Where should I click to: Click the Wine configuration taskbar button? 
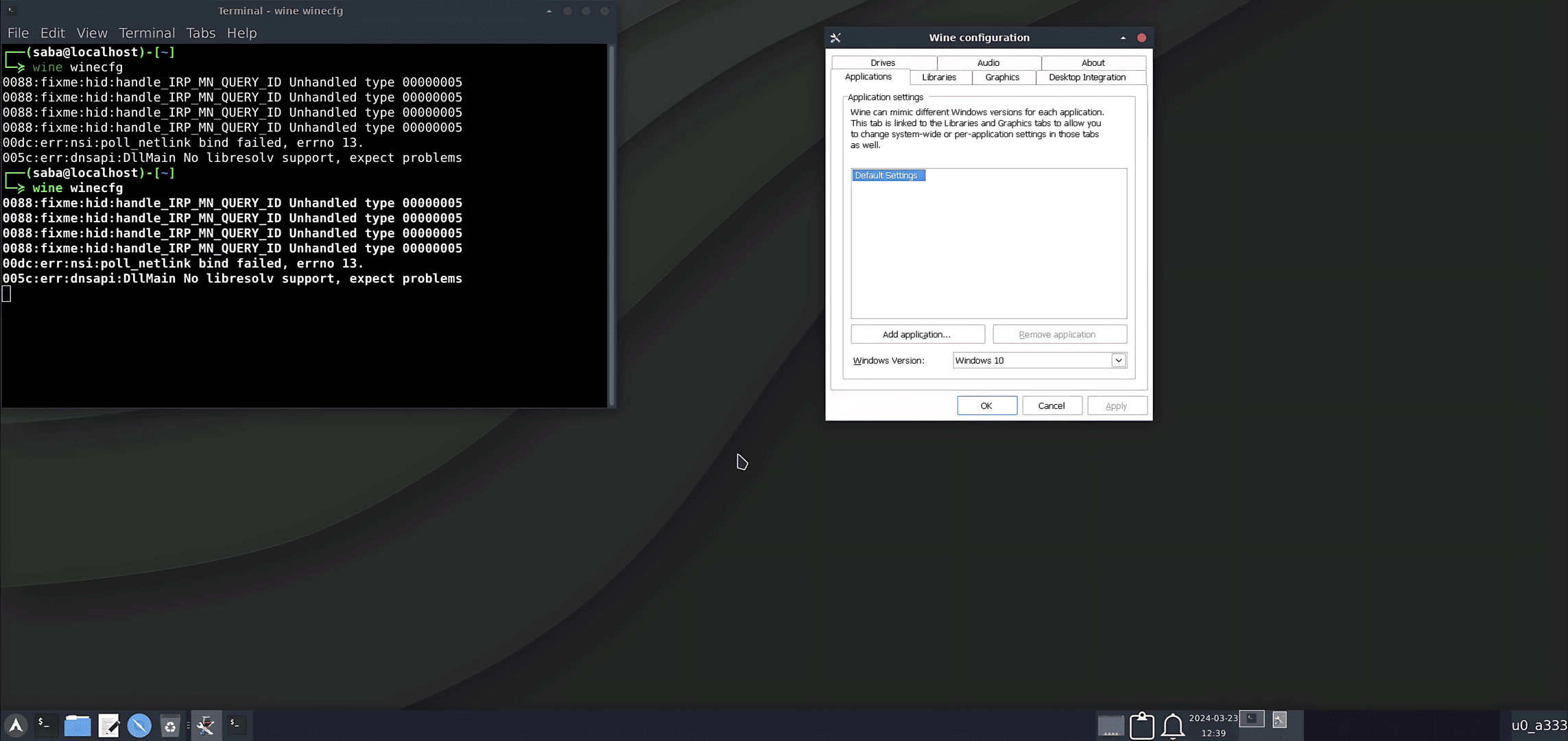[x=206, y=725]
